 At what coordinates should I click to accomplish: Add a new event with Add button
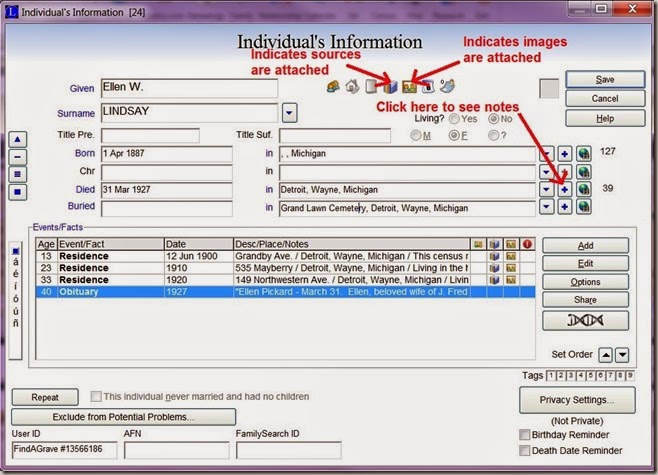point(585,245)
